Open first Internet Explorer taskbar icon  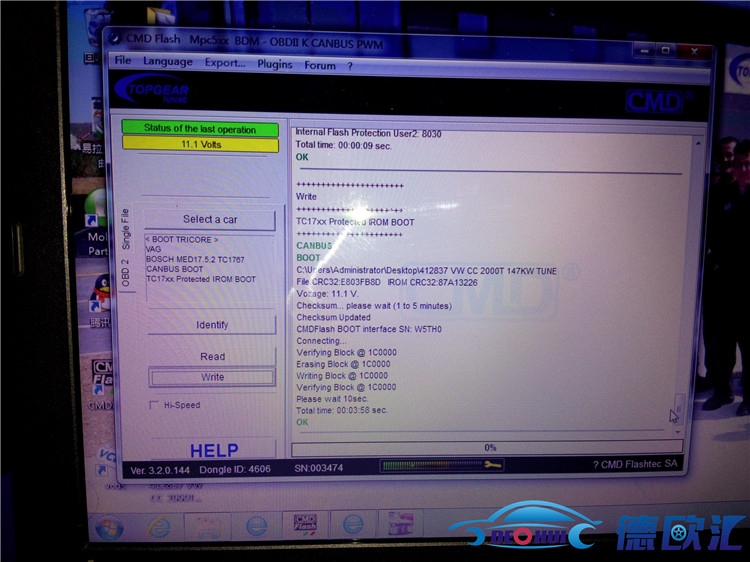[x=158, y=527]
